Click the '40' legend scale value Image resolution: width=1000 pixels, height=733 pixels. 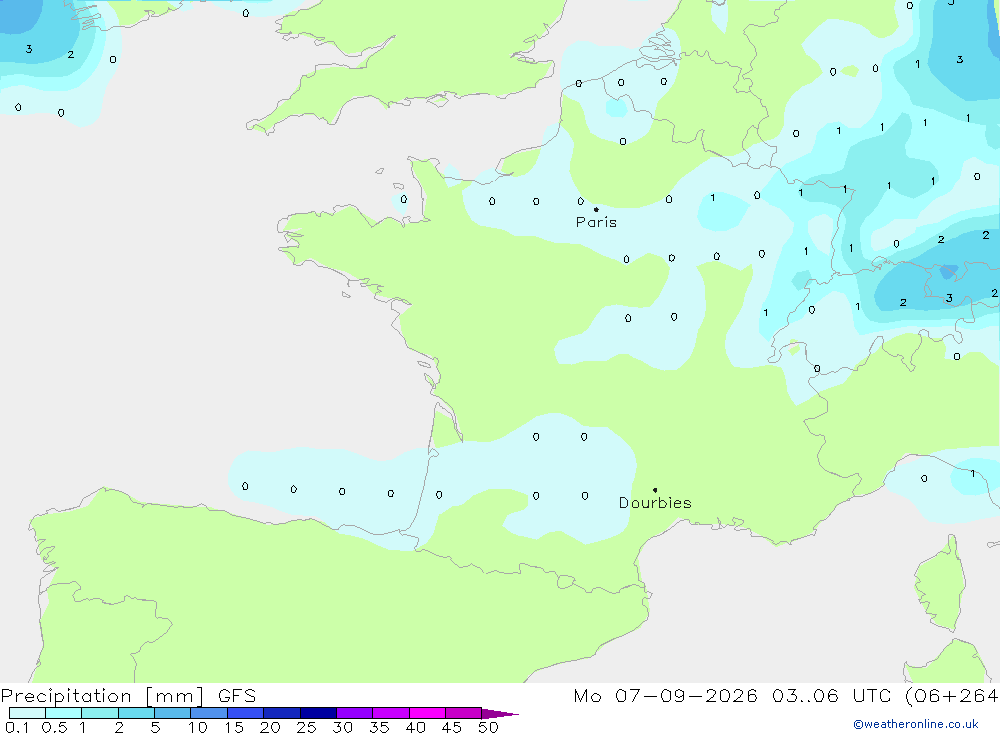[x=416, y=727]
